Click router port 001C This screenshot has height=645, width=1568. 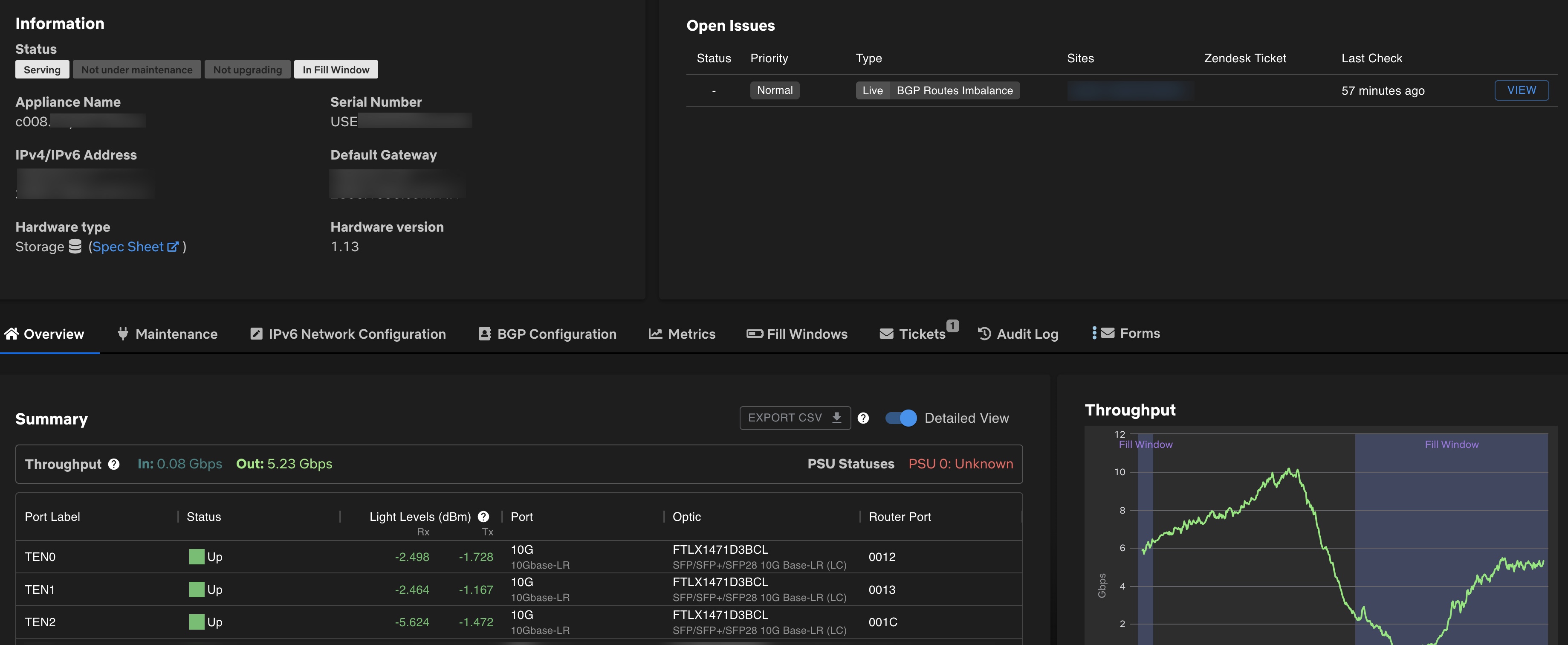click(883, 622)
